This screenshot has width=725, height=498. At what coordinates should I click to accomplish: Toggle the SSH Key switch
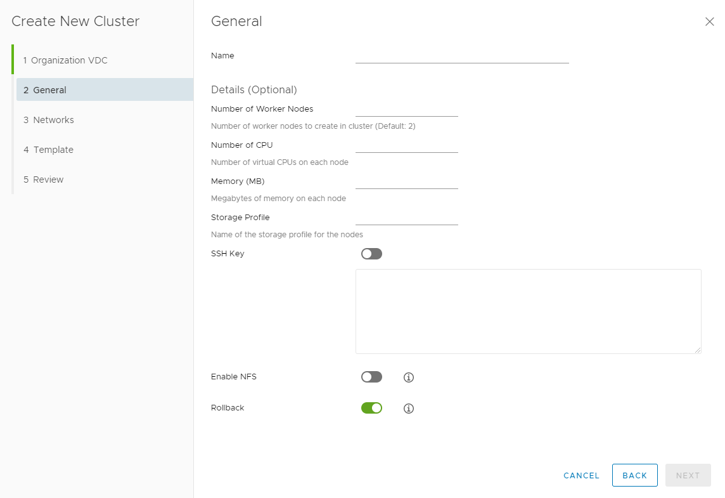coord(371,254)
